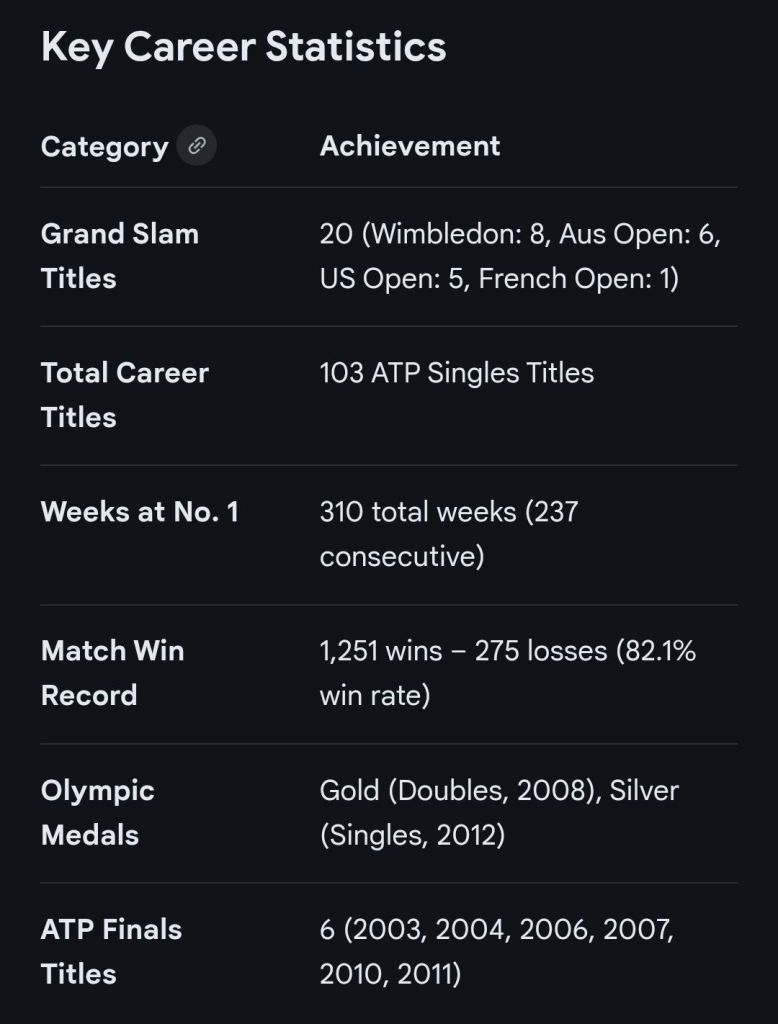The width and height of the screenshot is (778, 1024).
Task: Click the 'win rate)' text
Action: pos(374,695)
